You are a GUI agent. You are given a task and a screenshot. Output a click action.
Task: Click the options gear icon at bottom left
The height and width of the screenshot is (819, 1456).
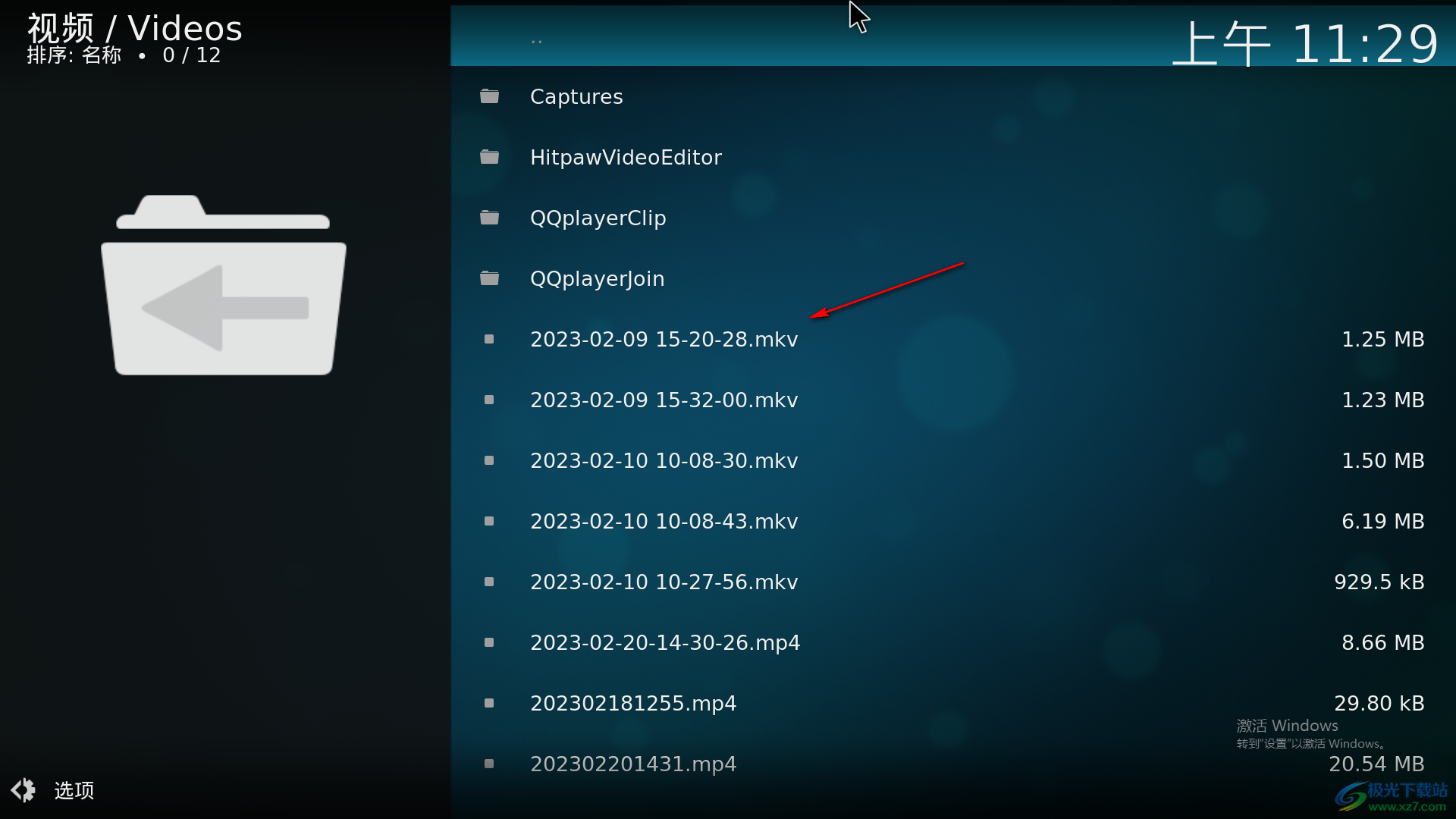click(24, 790)
